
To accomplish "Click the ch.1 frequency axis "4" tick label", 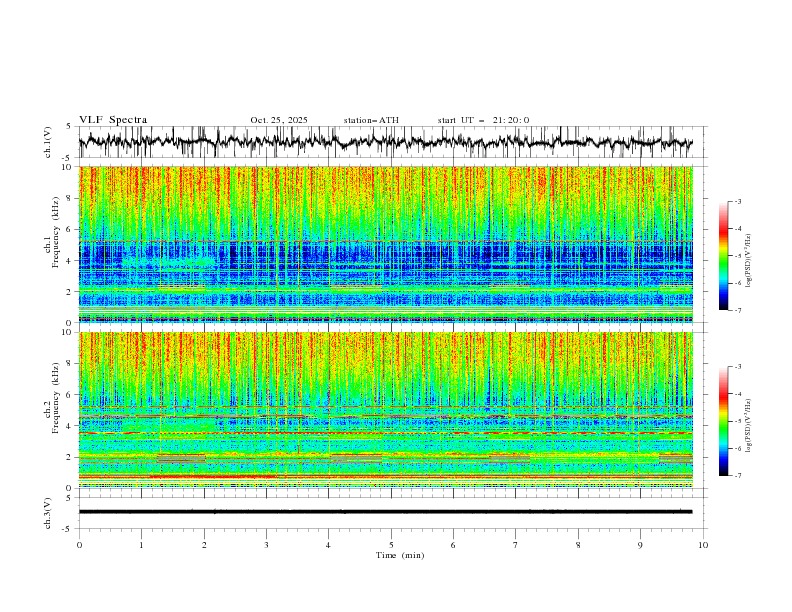I will click(71, 261).
